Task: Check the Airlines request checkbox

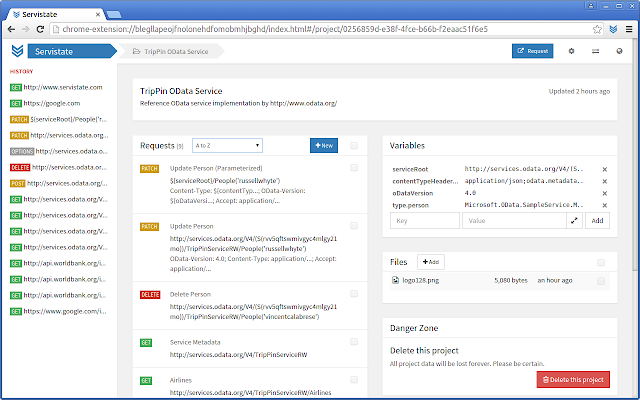Action: pyautogui.click(x=354, y=380)
